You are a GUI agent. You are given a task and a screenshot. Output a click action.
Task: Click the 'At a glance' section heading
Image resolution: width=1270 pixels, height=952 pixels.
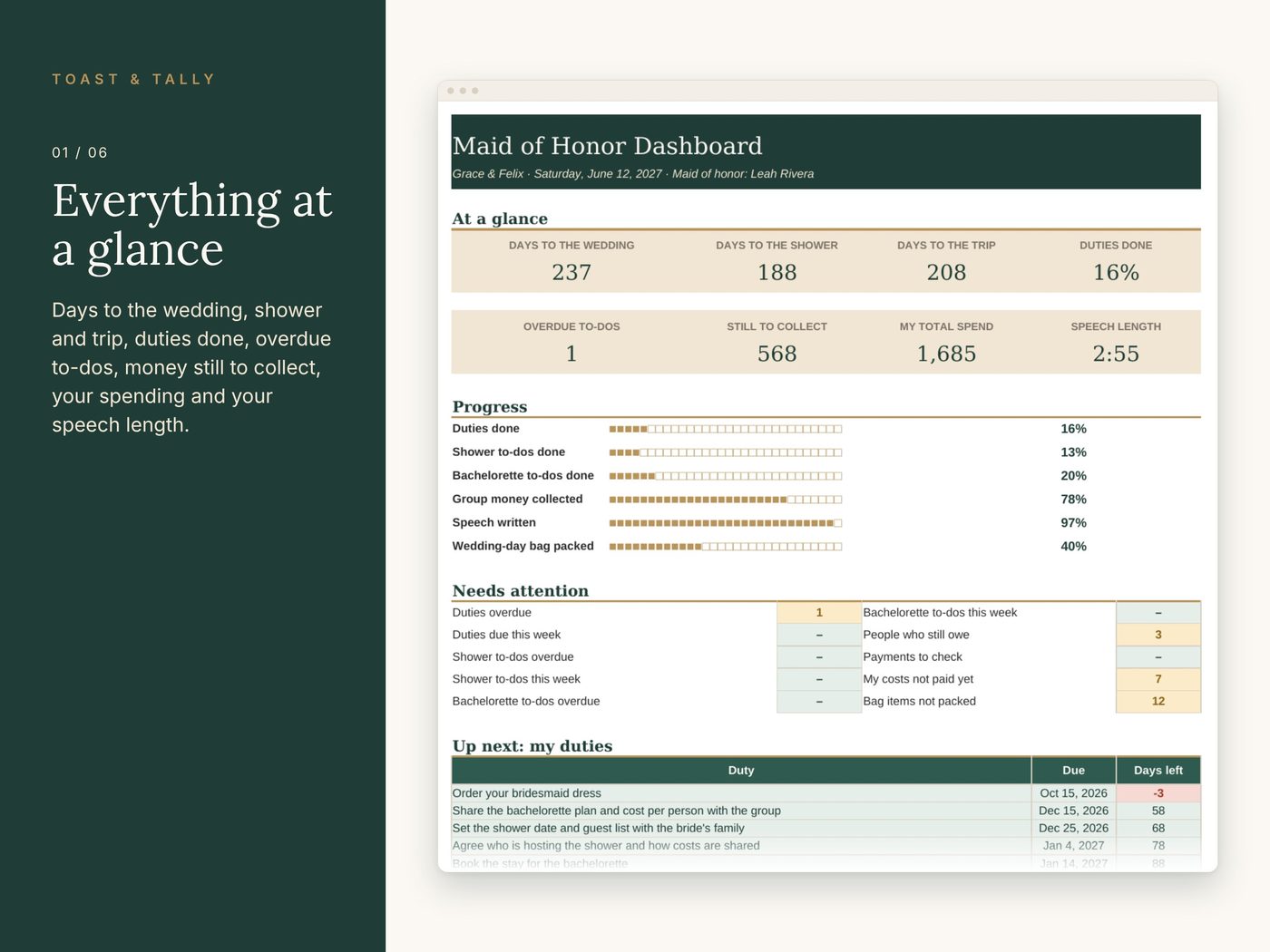pos(500,219)
